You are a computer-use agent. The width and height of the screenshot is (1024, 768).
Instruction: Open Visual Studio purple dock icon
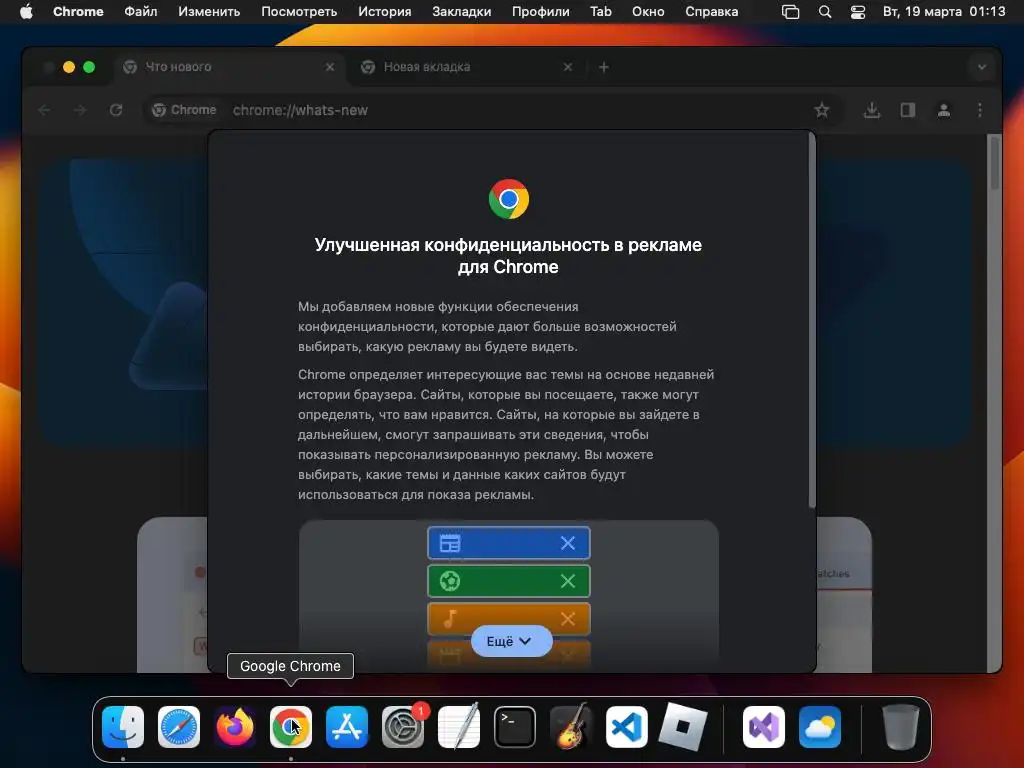pos(764,727)
